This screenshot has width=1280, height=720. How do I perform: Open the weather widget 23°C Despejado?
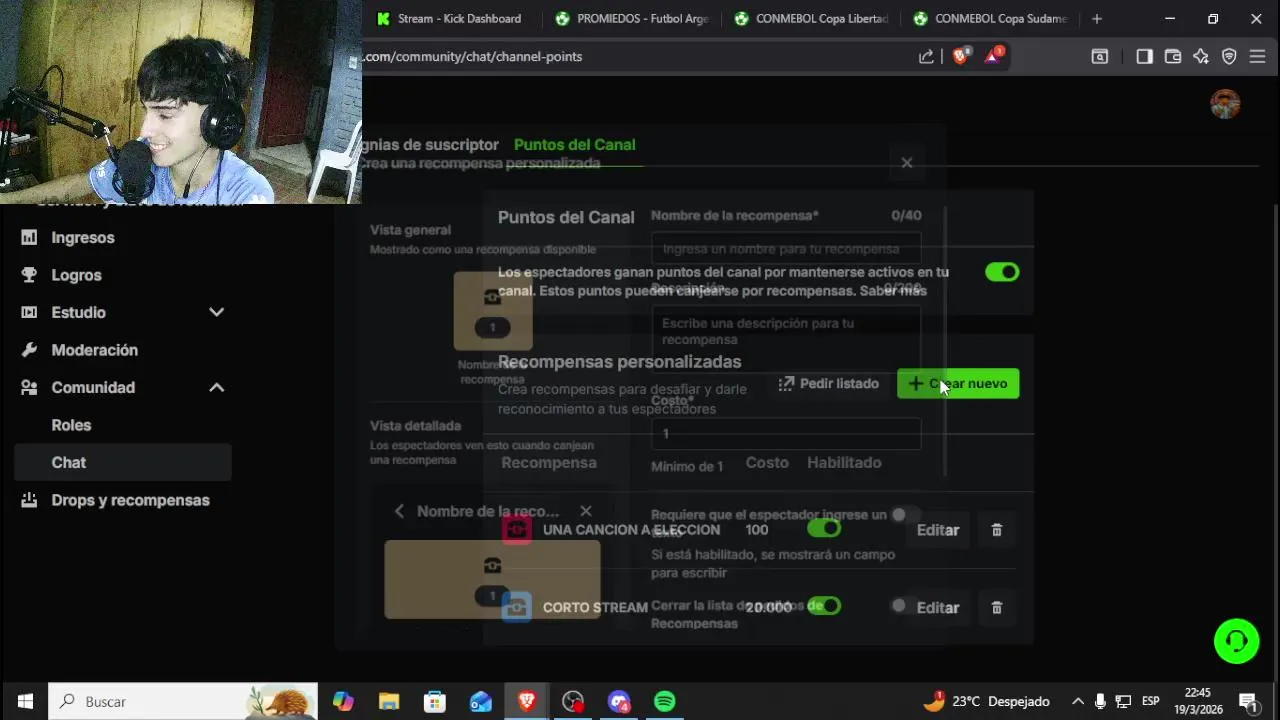coord(986,701)
